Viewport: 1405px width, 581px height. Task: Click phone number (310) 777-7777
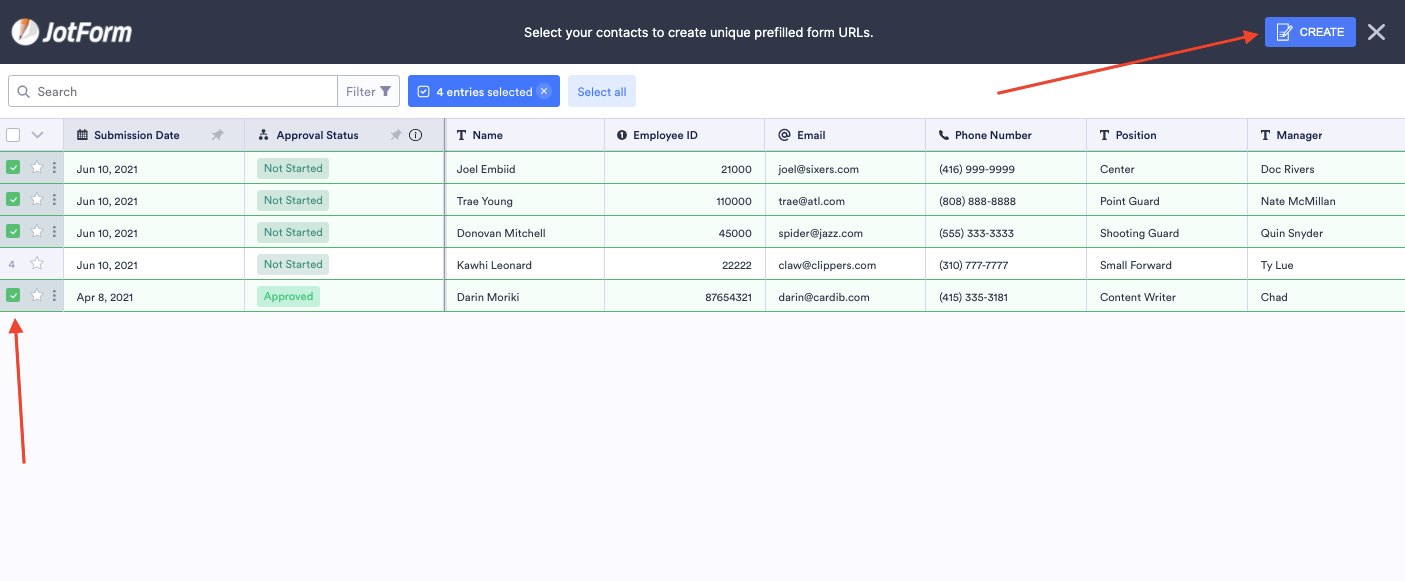[x=974, y=265]
